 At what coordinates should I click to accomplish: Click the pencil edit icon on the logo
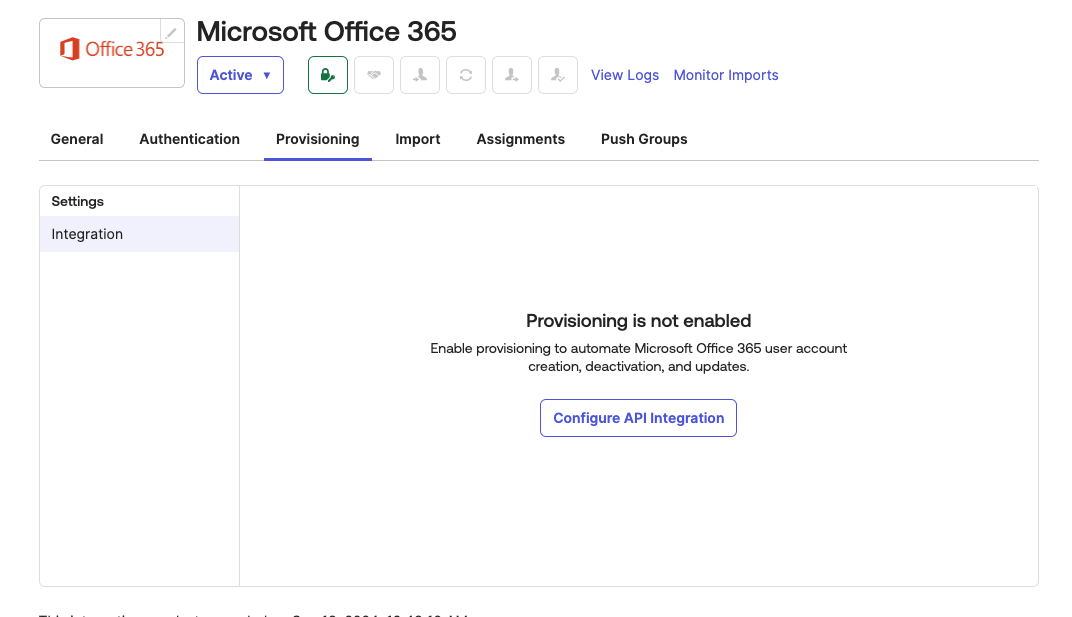tap(172, 32)
